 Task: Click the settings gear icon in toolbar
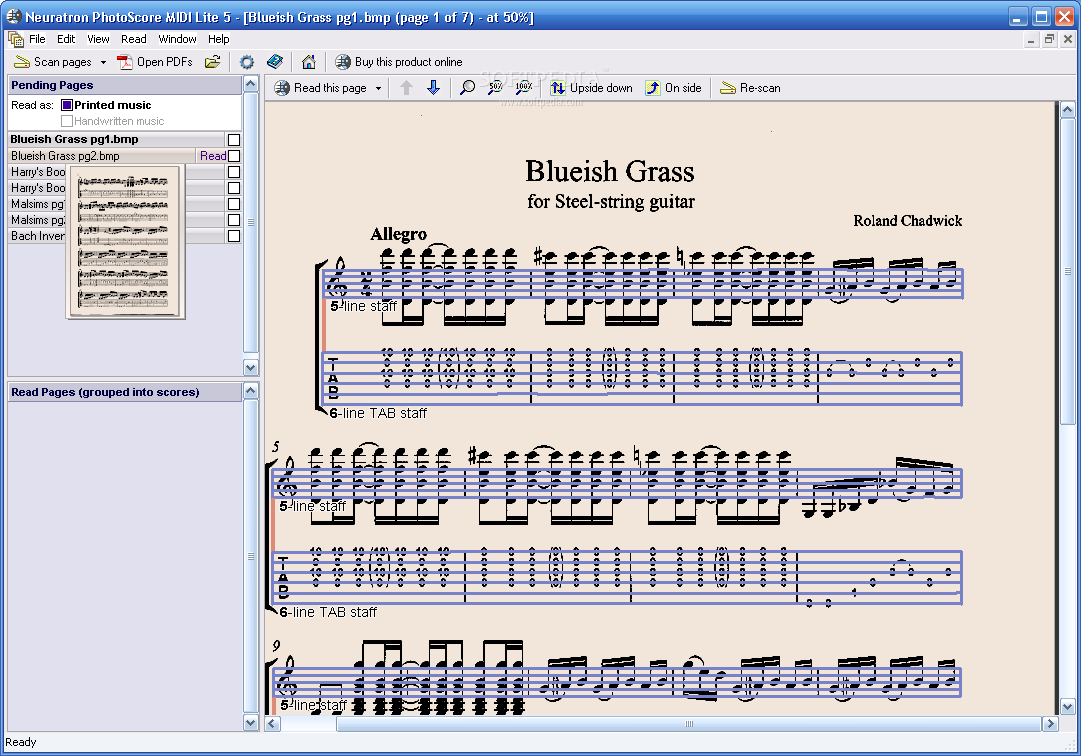point(247,62)
